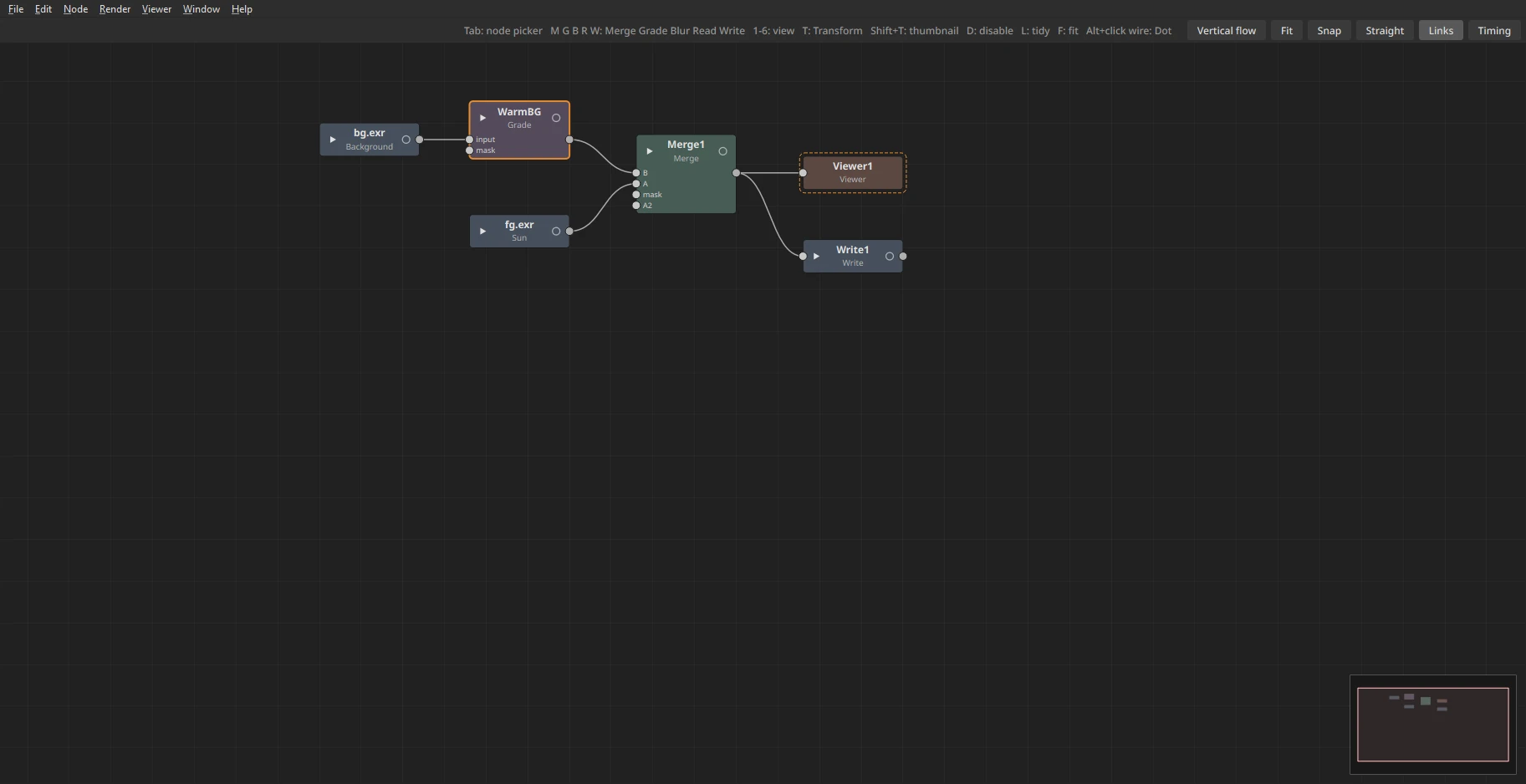The height and width of the screenshot is (784, 1526).
Task: Toggle the circle indicator on WarmBG node
Action: [556, 118]
